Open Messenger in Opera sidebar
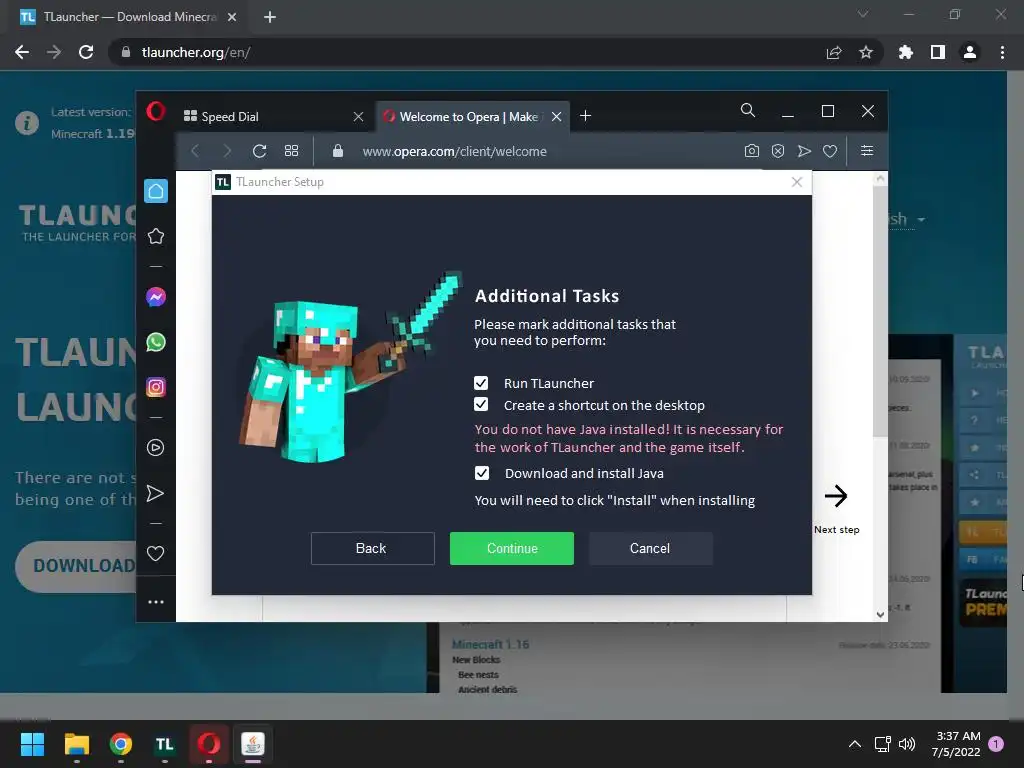Viewport: 1024px width, 768px height. click(155, 297)
